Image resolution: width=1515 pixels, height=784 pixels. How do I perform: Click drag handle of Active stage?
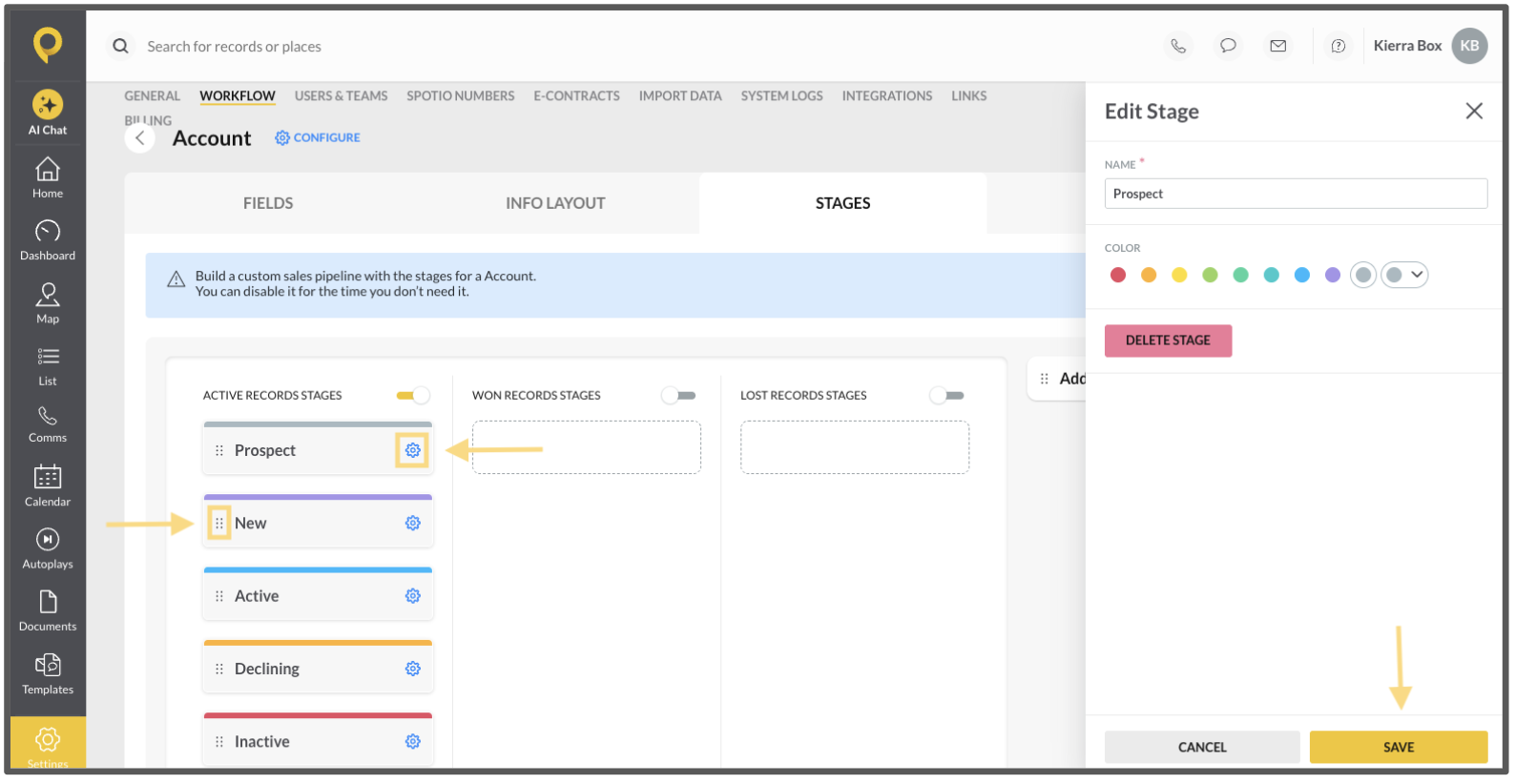coord(219,597)
